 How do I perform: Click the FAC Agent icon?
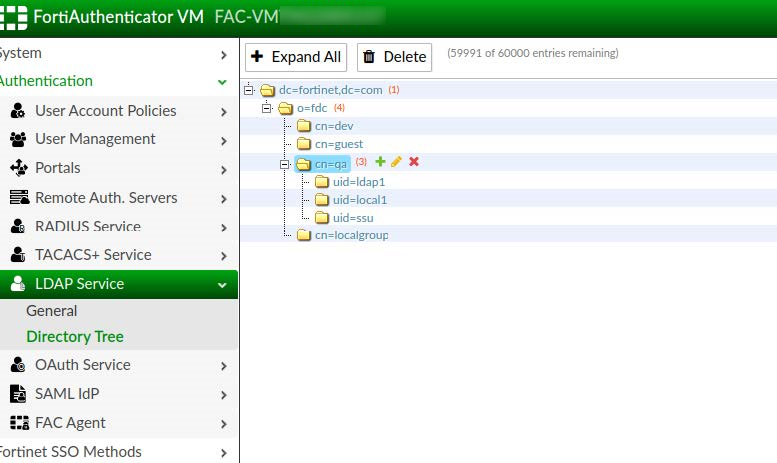point(19,423)
